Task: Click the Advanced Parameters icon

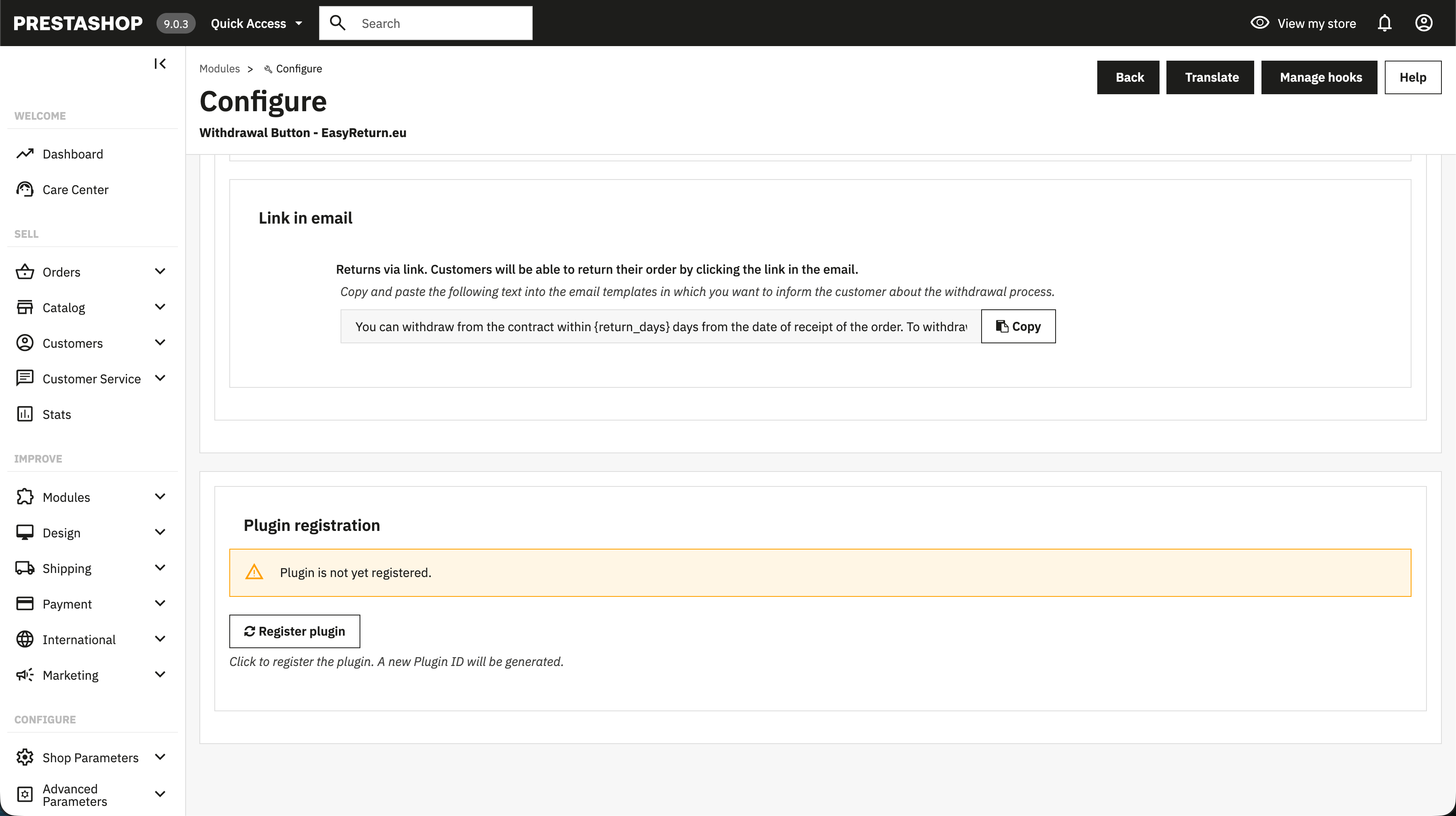Action: point(25,795)
